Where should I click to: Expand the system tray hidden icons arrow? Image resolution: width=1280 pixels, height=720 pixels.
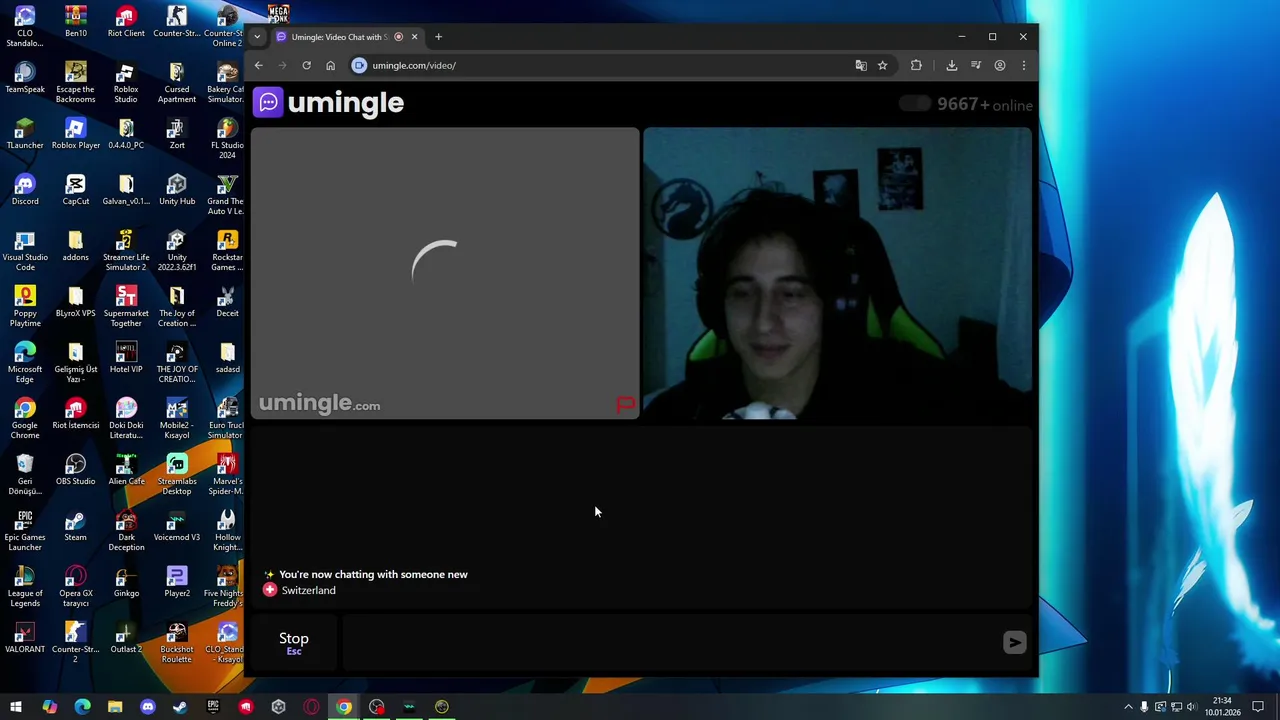tap(1129, 707)
